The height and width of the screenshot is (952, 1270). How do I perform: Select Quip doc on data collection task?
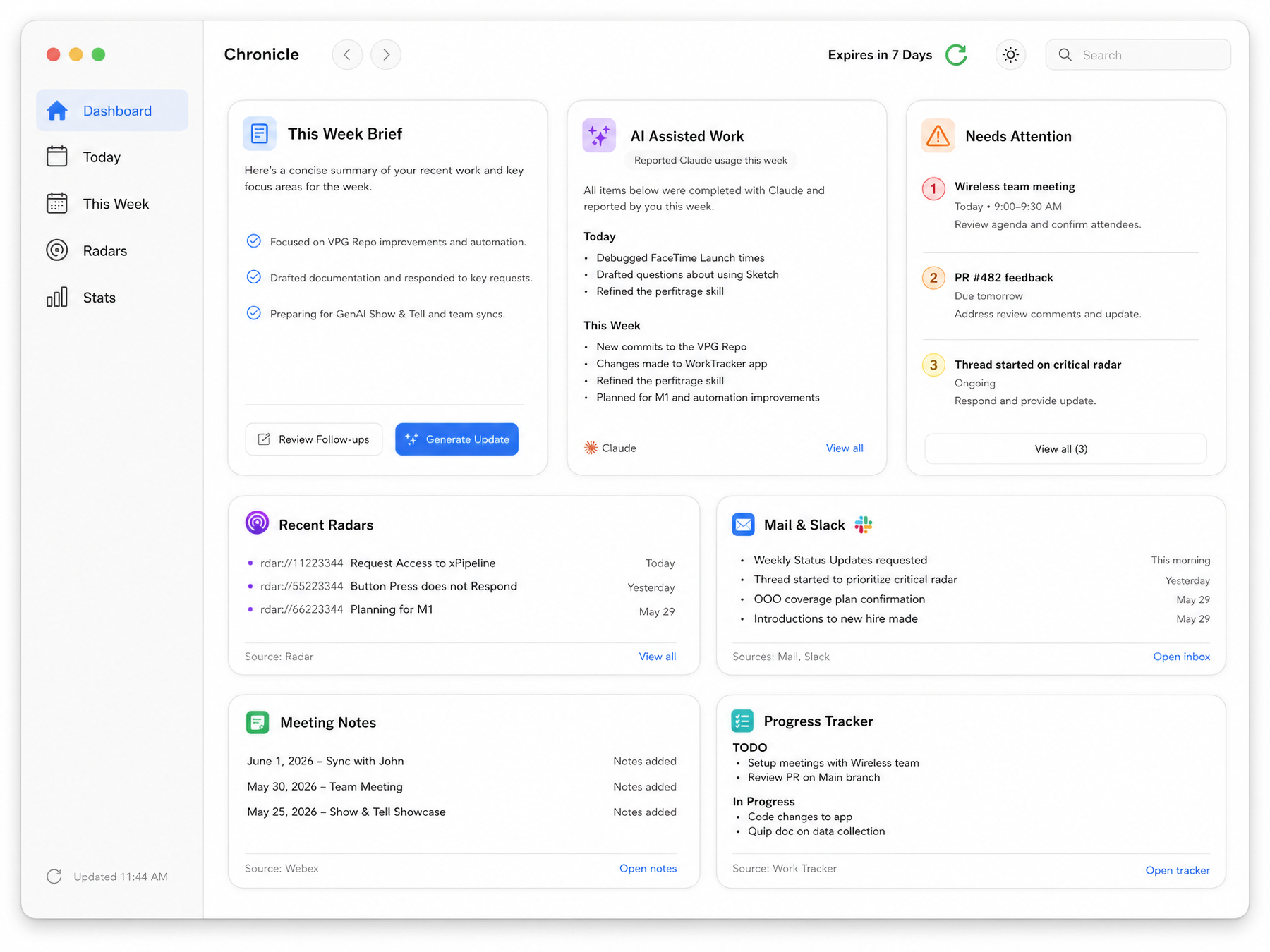click(816, 831)
